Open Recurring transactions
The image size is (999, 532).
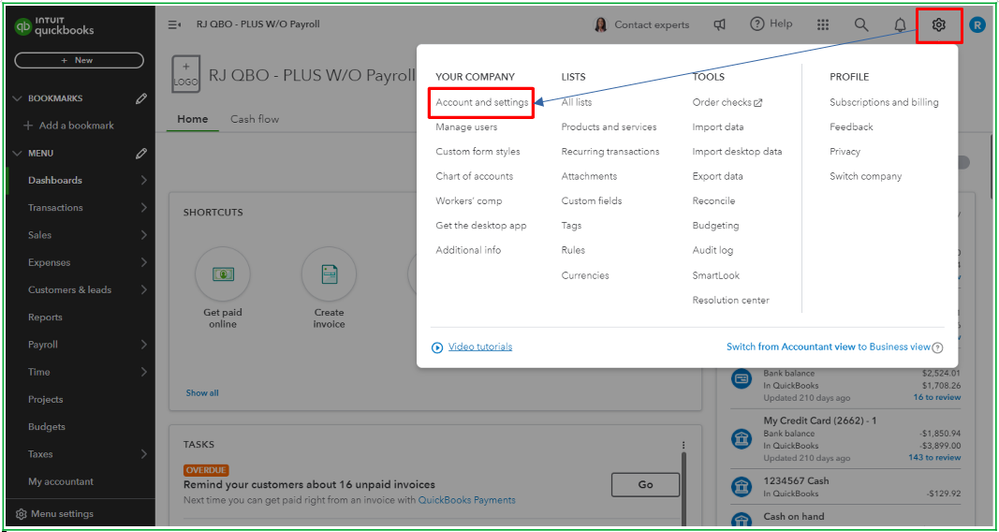pos(610,152)
